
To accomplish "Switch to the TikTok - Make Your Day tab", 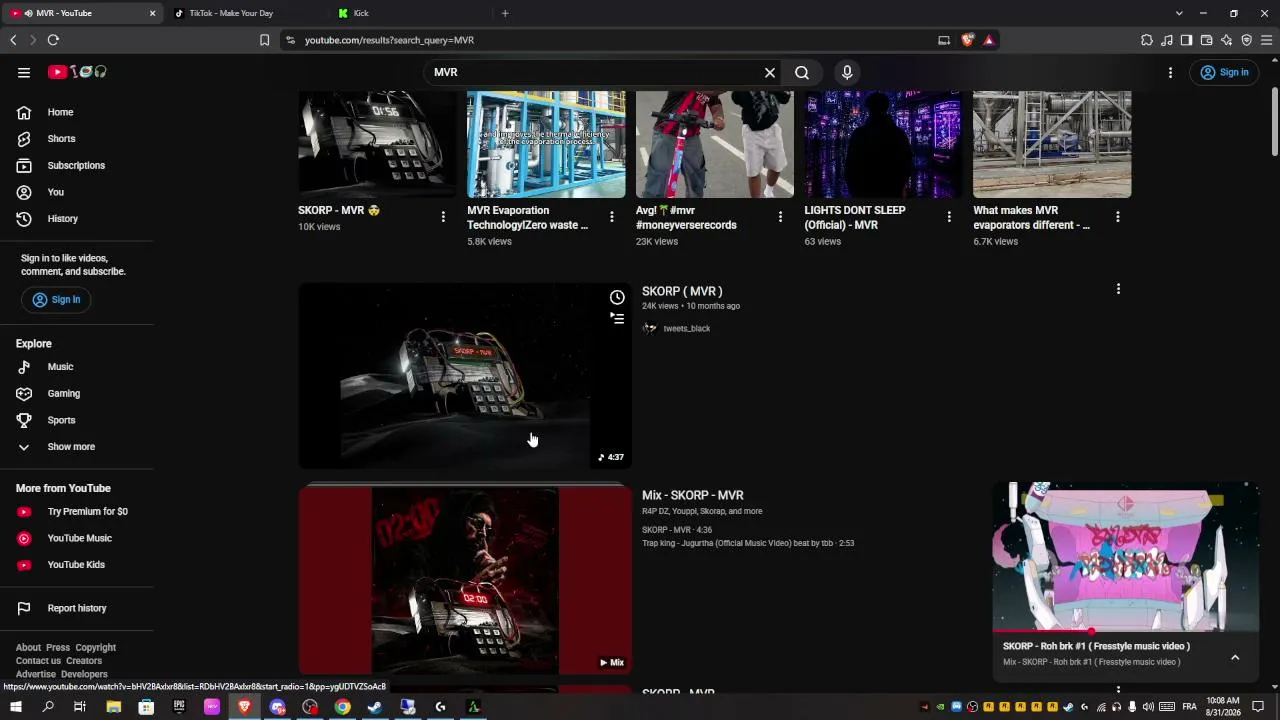I will [245, 13].
